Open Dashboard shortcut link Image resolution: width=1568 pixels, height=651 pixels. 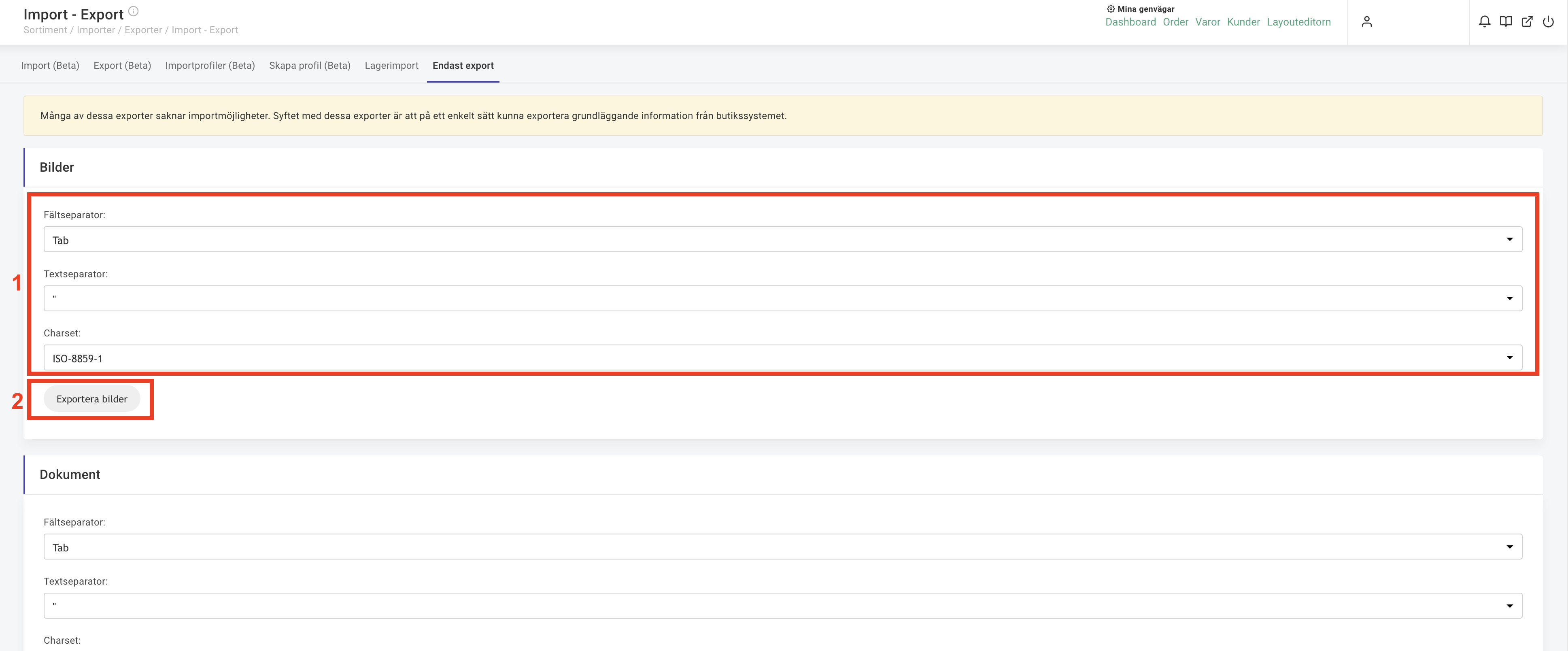[1130, 22]
